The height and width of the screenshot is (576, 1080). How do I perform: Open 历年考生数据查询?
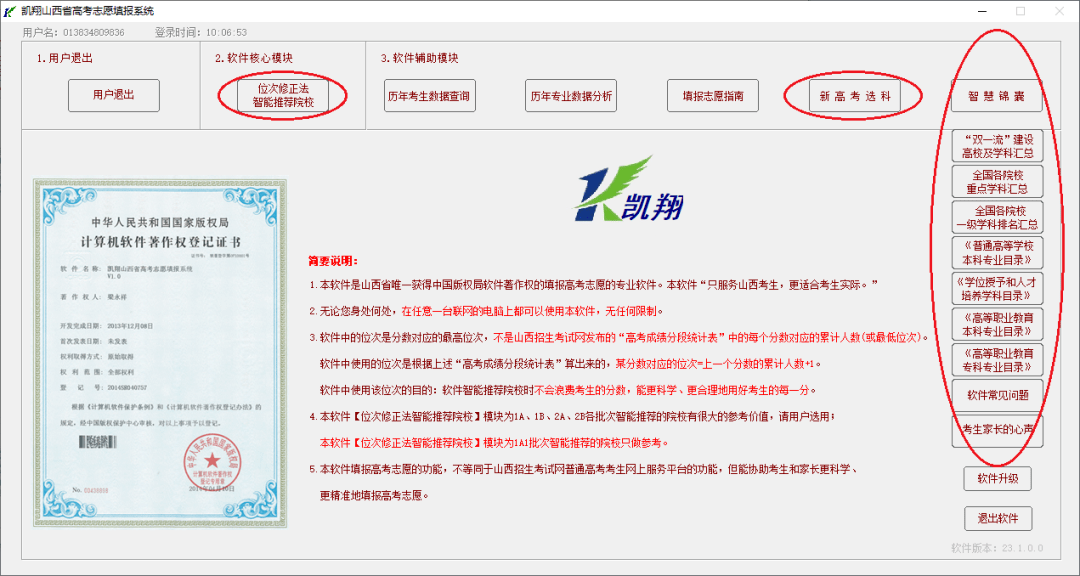[x=428, y=96]
